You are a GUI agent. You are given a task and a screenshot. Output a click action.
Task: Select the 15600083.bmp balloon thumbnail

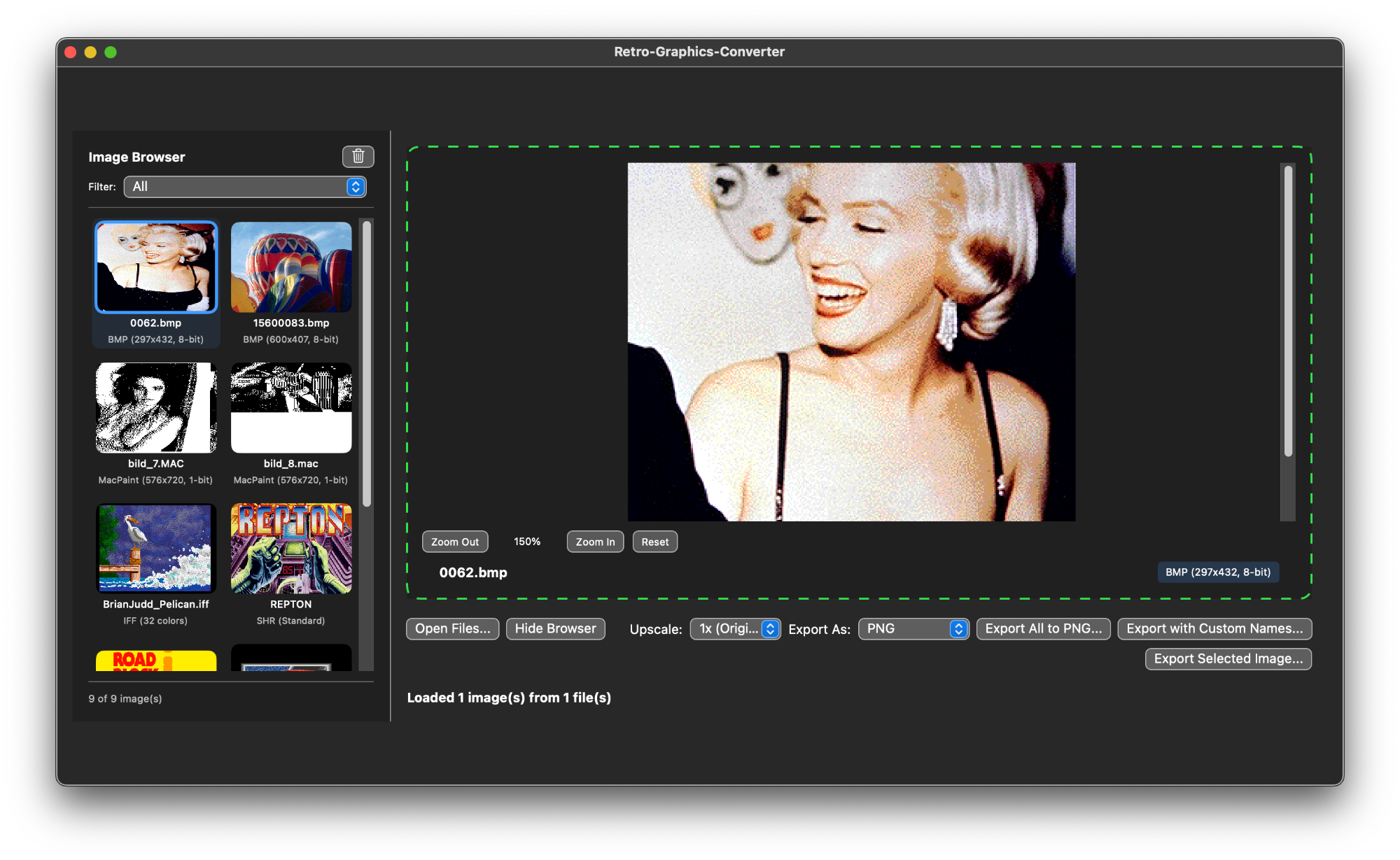[x=290, y=267]
